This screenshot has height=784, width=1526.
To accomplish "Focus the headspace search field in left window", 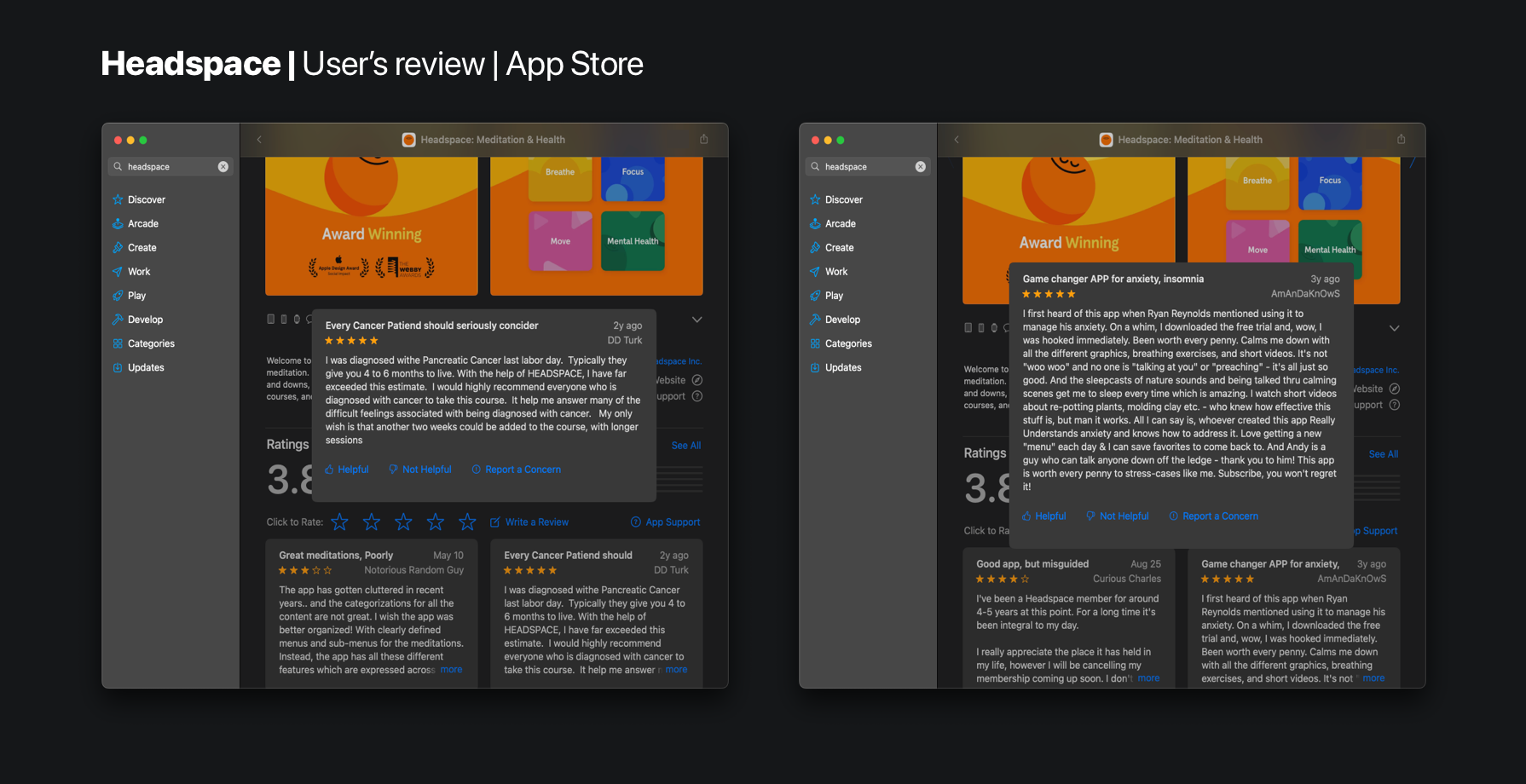I will click(x=171, y=166).
